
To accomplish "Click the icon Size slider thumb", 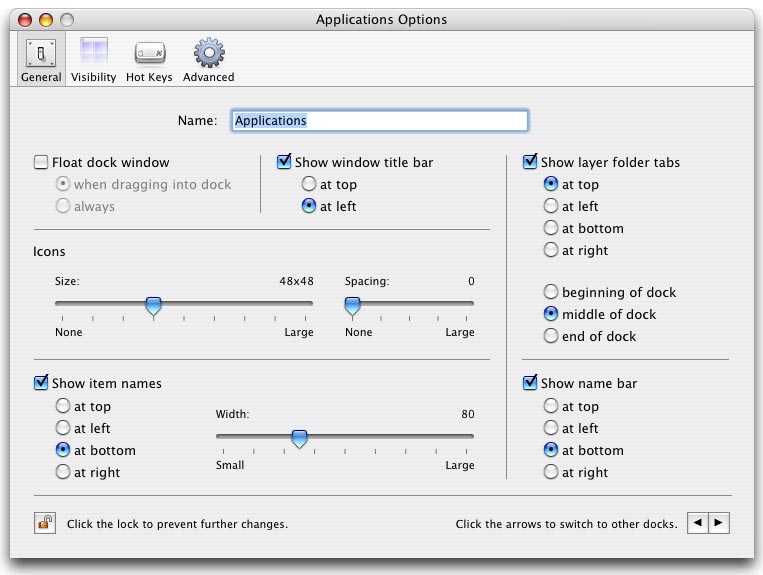I will coord(154,307).
